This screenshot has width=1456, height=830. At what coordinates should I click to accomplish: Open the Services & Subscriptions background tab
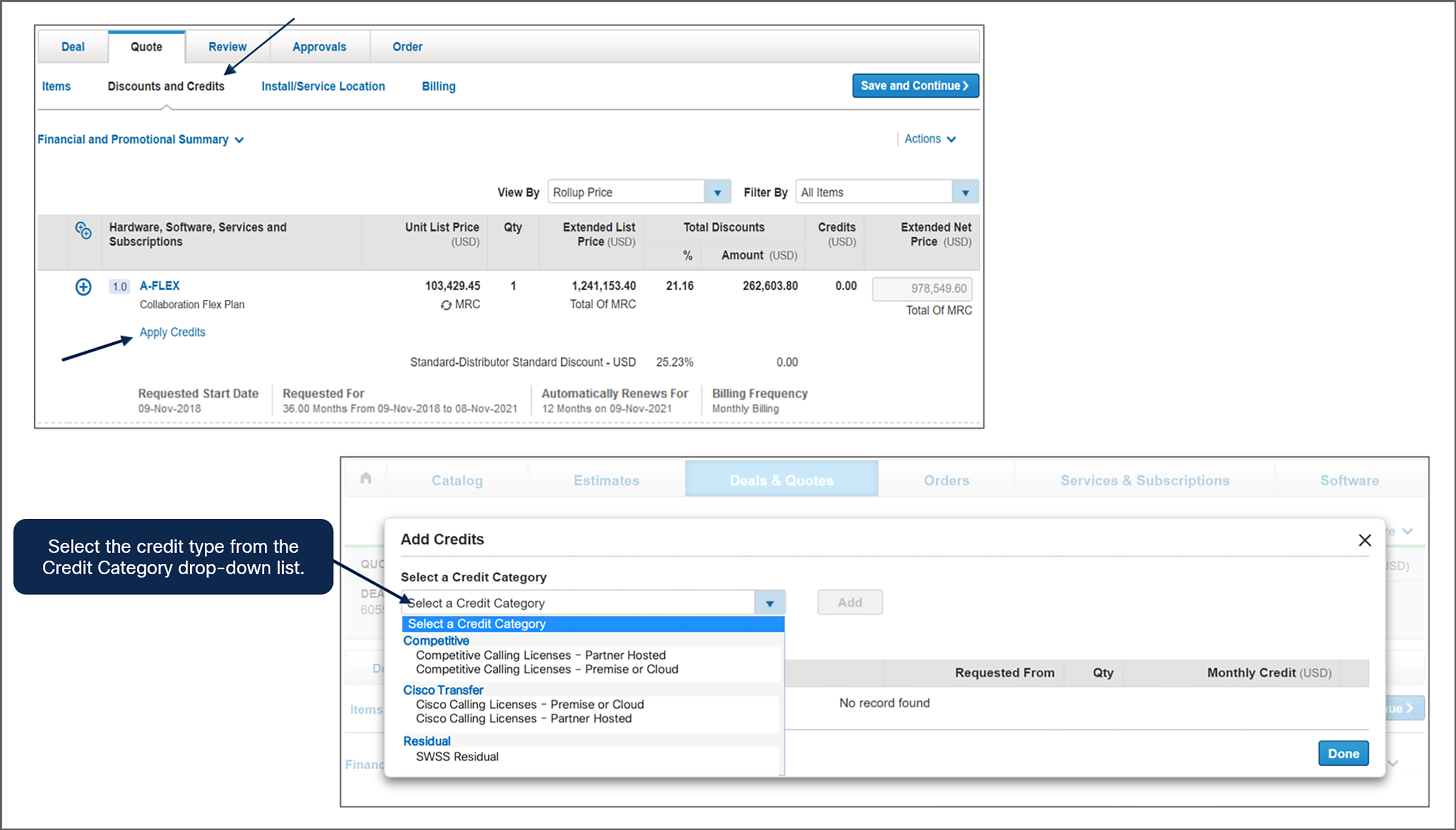click(x=1144, y=480)
